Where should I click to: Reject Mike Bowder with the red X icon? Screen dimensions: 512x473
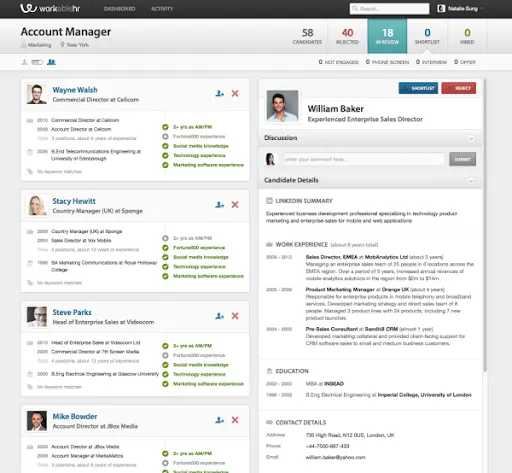tap(235, 420)
